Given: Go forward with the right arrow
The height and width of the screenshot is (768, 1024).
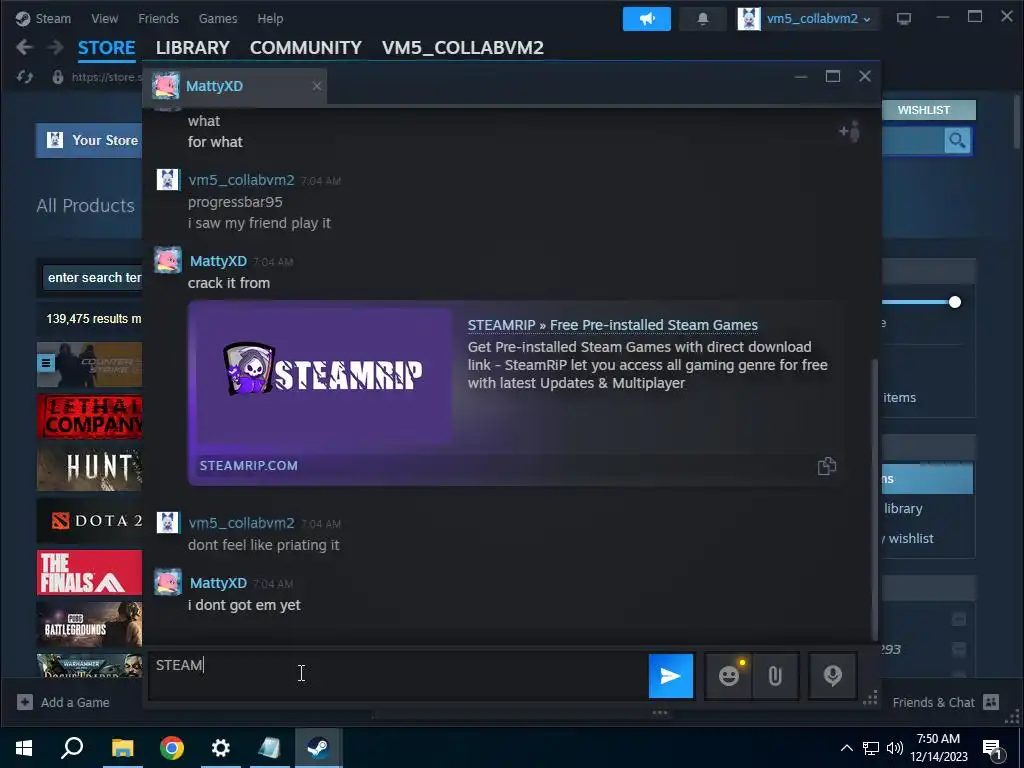Looking at the screenshot, I should (56, 47).
